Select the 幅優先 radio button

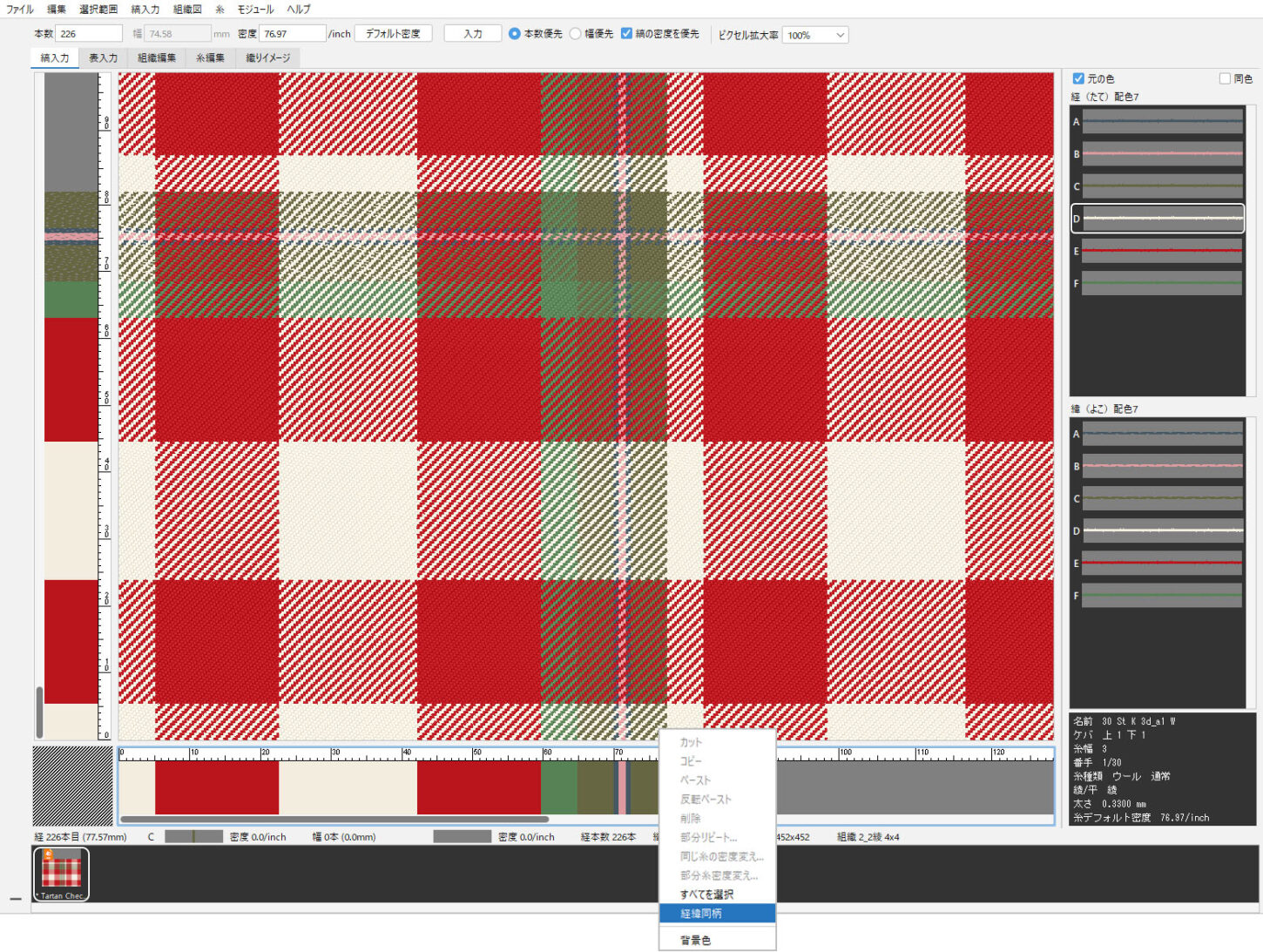pyautogui.click(x=576, y=34)
